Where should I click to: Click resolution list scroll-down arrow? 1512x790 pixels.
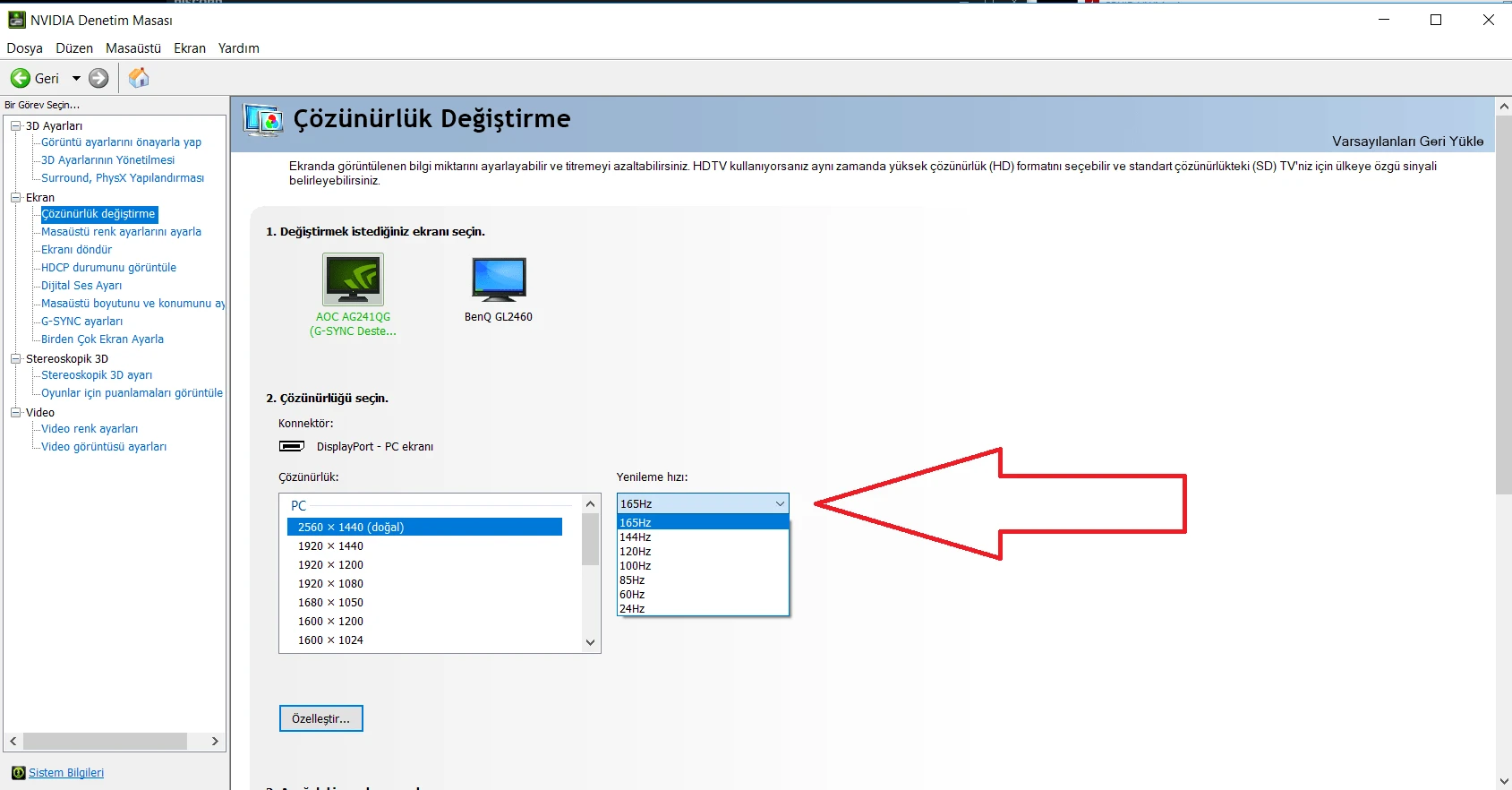click(x=590, y=642)
